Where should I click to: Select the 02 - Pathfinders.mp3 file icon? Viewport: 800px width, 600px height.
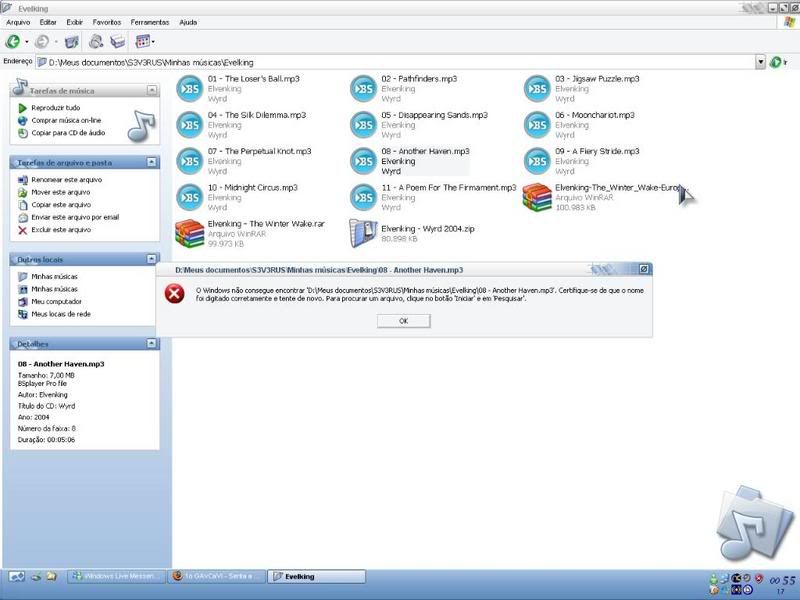point(363,89)
